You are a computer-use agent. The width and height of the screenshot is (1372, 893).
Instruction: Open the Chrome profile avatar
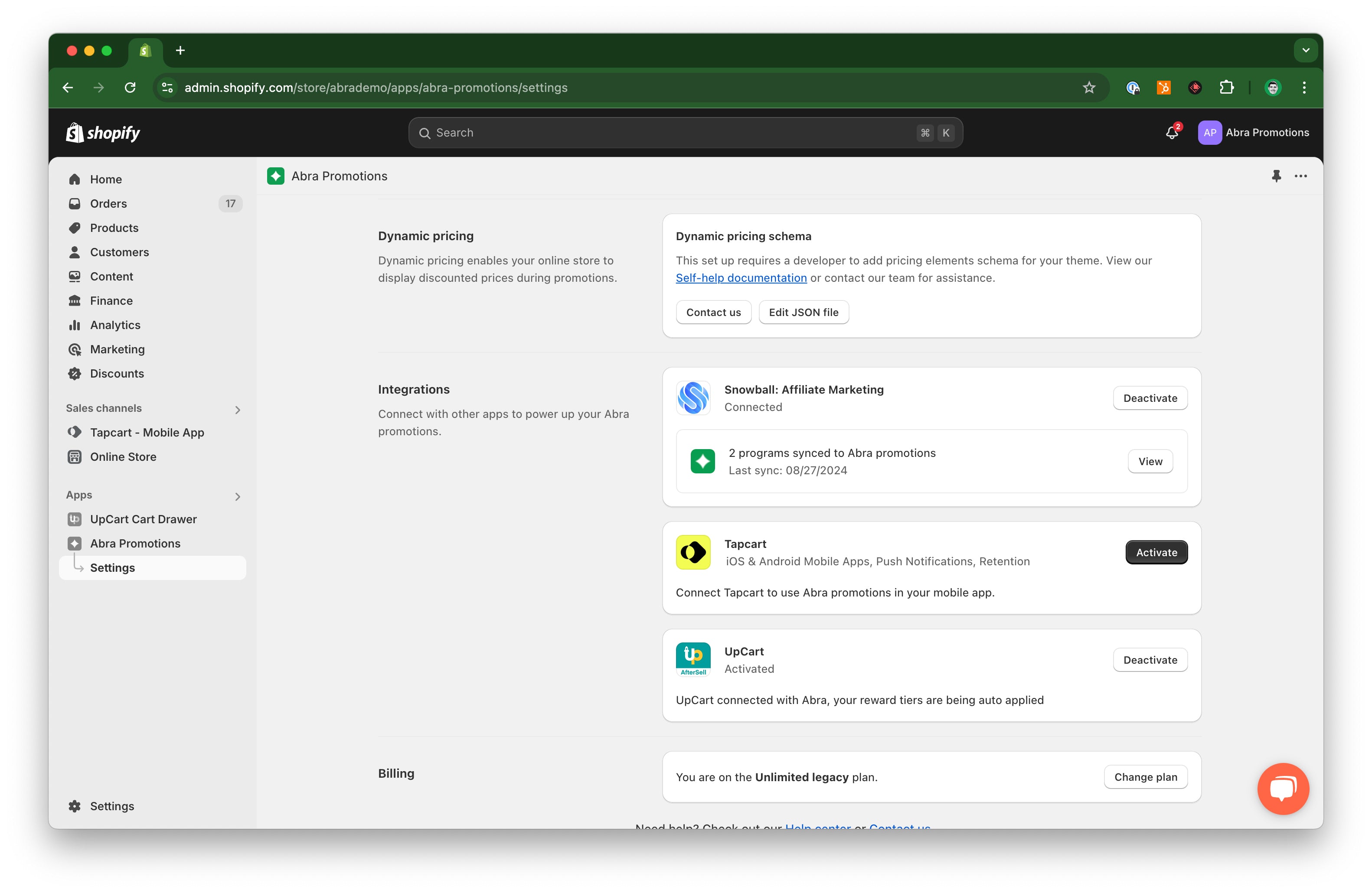coord(1273,88)
